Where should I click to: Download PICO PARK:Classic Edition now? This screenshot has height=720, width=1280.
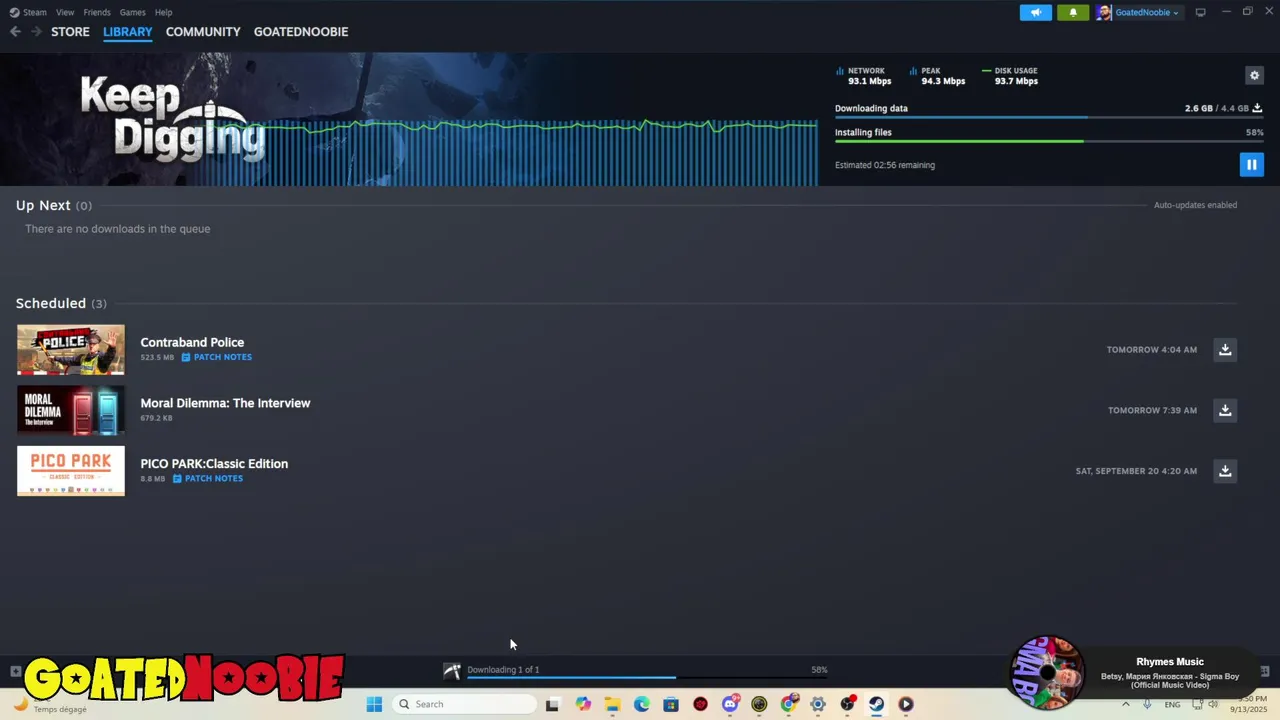click(1225, 471)
